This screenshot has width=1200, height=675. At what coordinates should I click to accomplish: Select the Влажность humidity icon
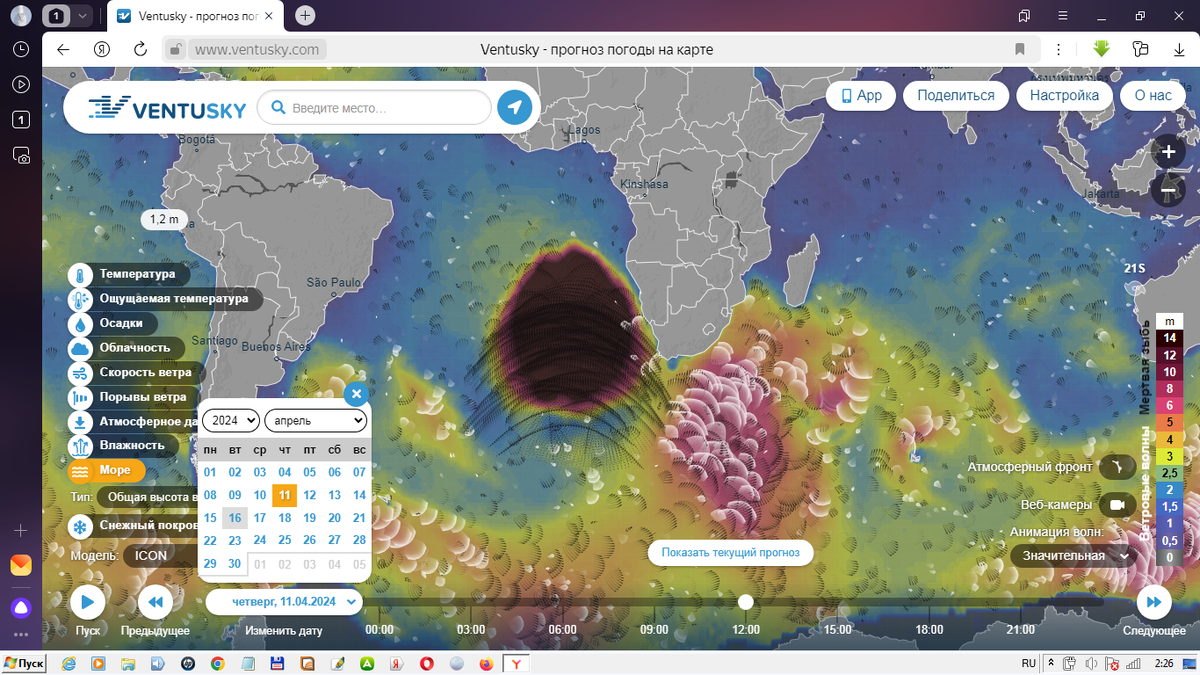[x=80, y=446]
